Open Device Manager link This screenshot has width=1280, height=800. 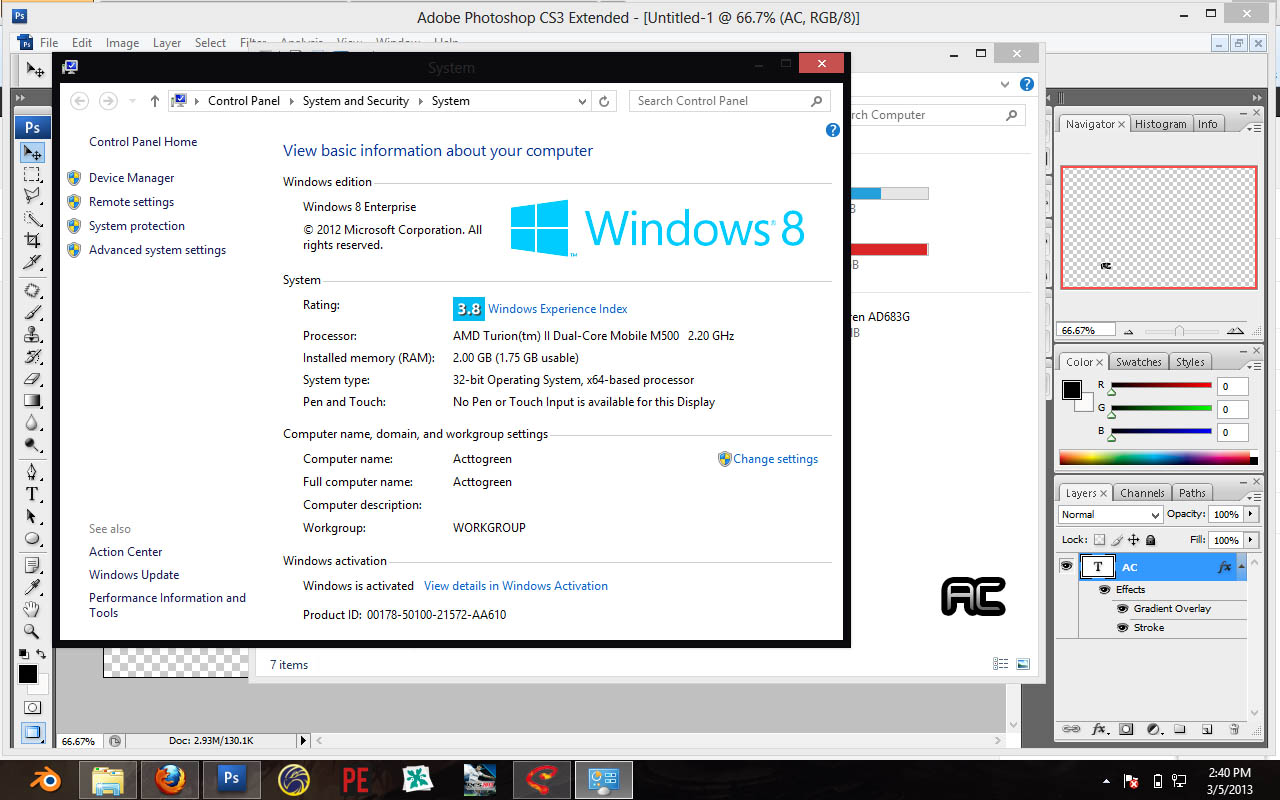coord(131,178)
